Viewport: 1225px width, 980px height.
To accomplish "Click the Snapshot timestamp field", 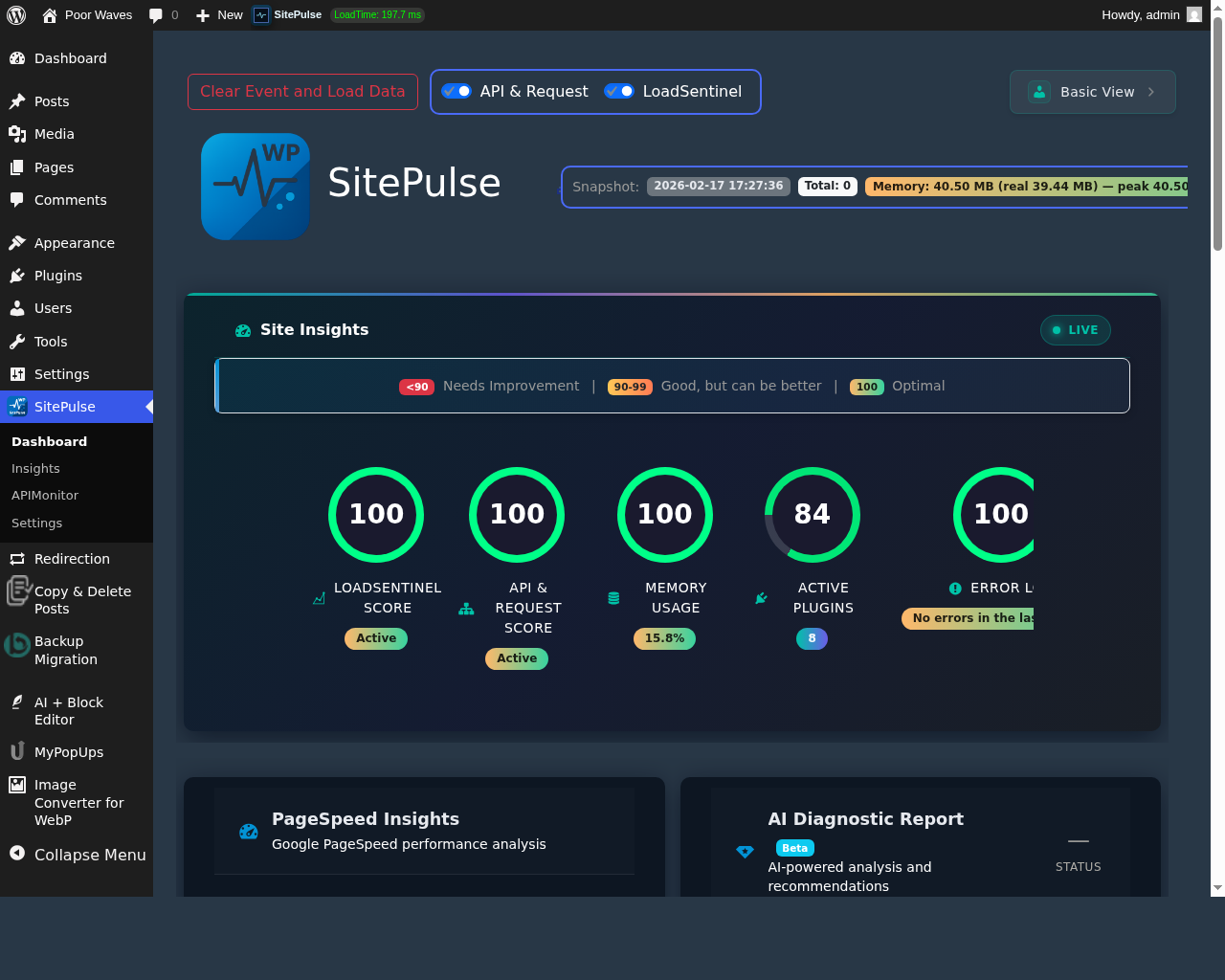I will coord(718,186).
